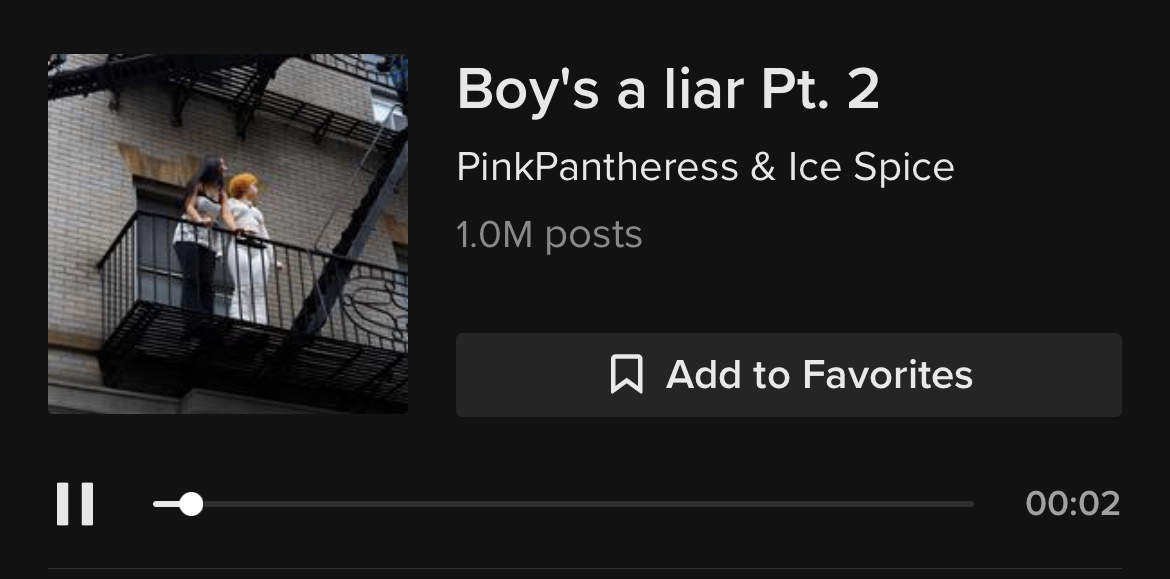This screenshot has height=579, width=1170.
Task: Click the 00:02 timestamp display
Action: point(1071,504)
